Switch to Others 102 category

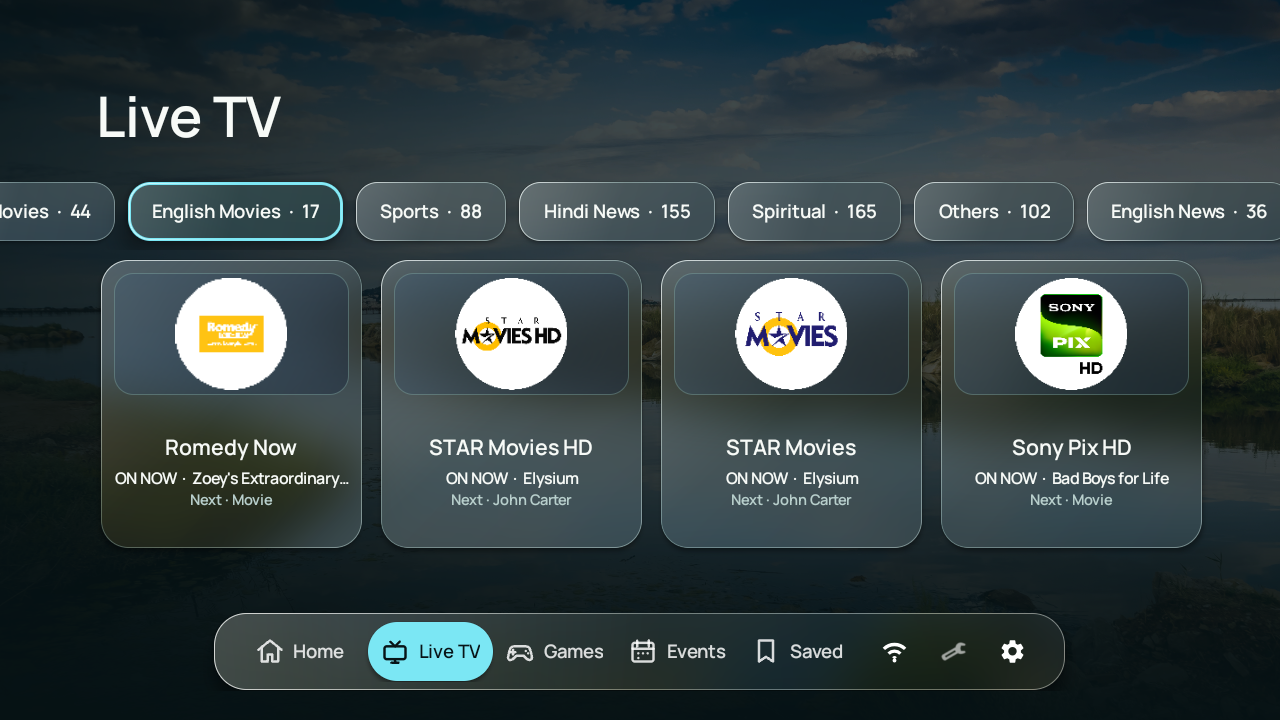[x=994, y=212]
